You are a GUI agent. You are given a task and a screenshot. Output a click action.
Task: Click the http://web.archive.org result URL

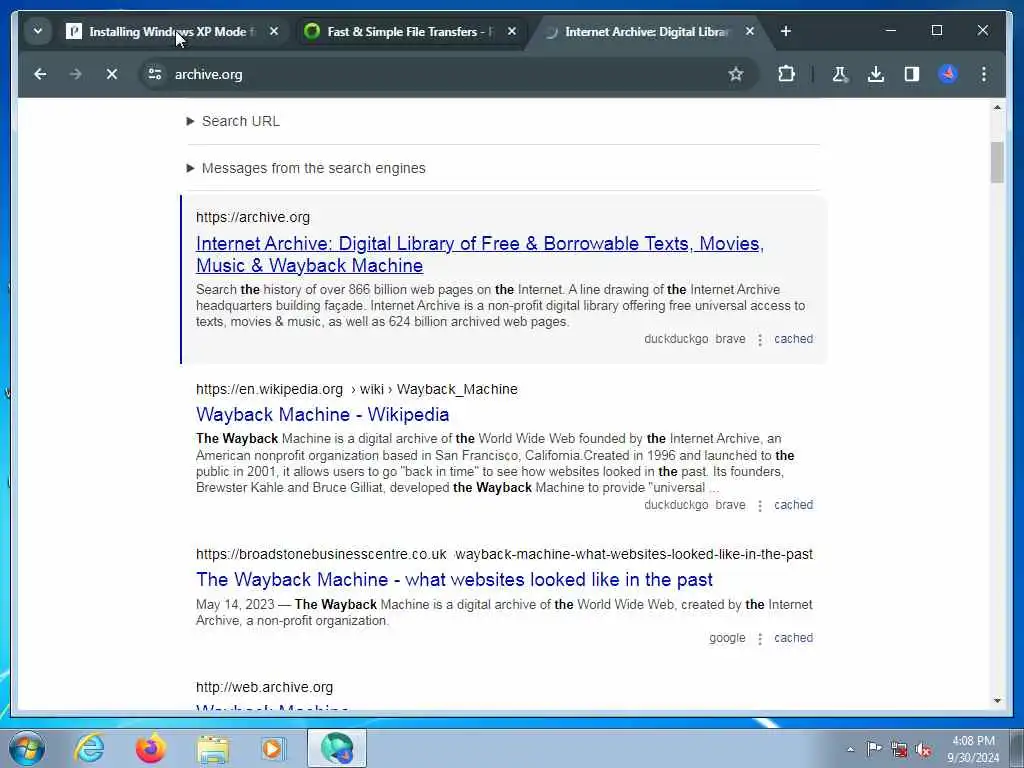(x=264, y=687)
